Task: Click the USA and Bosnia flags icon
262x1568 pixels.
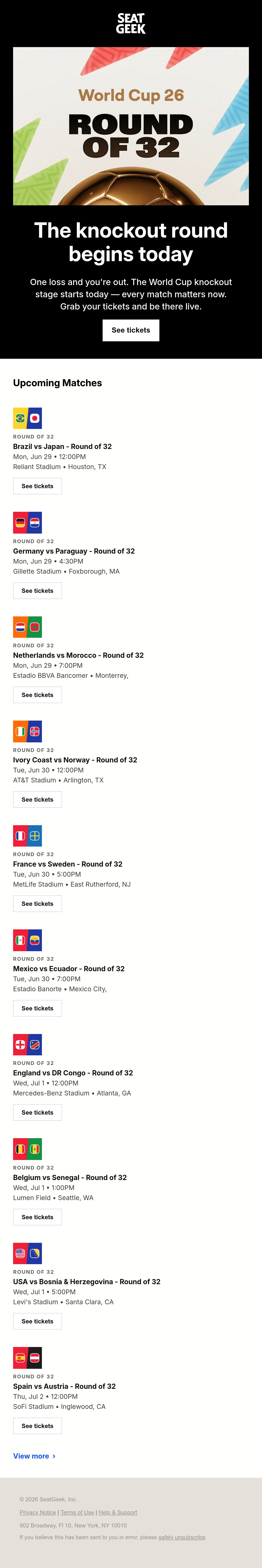Action: [x=28, y=1253]
